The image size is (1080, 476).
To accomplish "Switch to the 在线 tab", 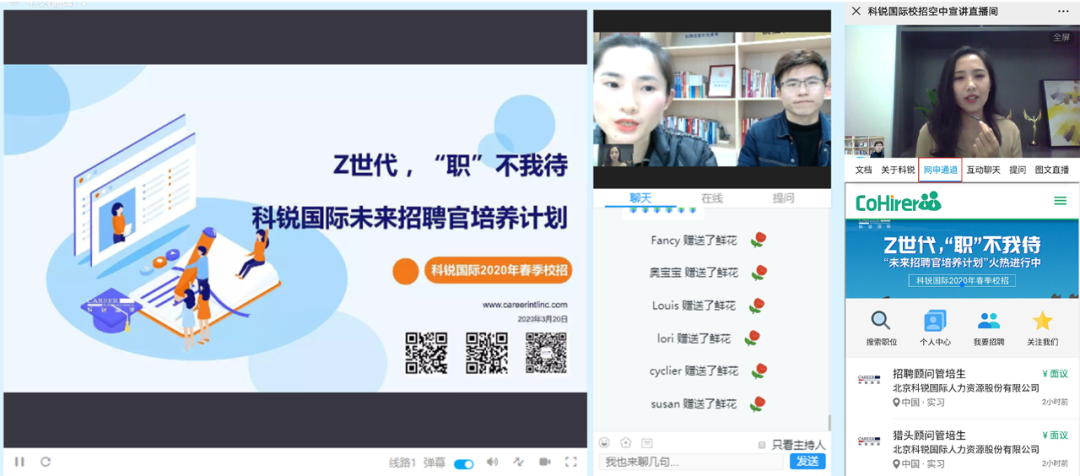I will click(x=711, y=198).
